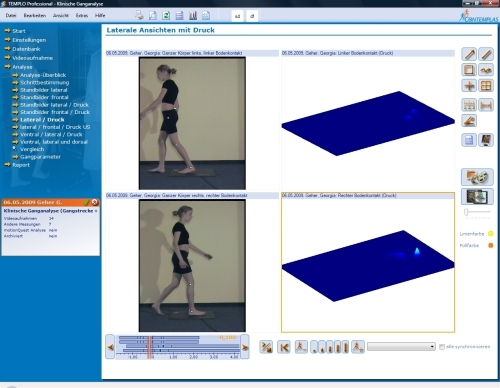Open Analyse-Überblick in the sidebar

pyautogui.click(x=43, y=75)
